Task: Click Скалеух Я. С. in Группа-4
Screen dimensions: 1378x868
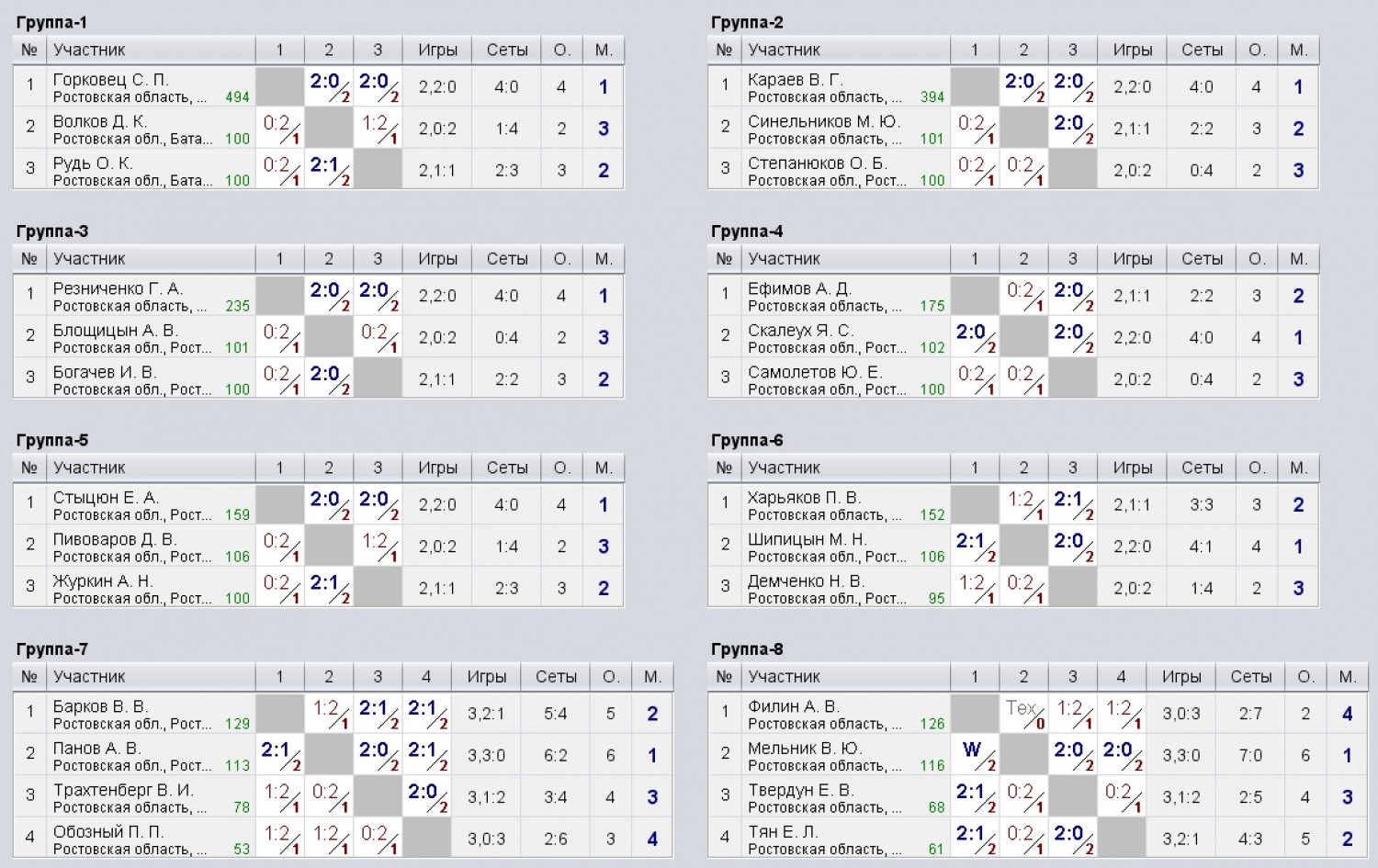Action: point(801,330)
